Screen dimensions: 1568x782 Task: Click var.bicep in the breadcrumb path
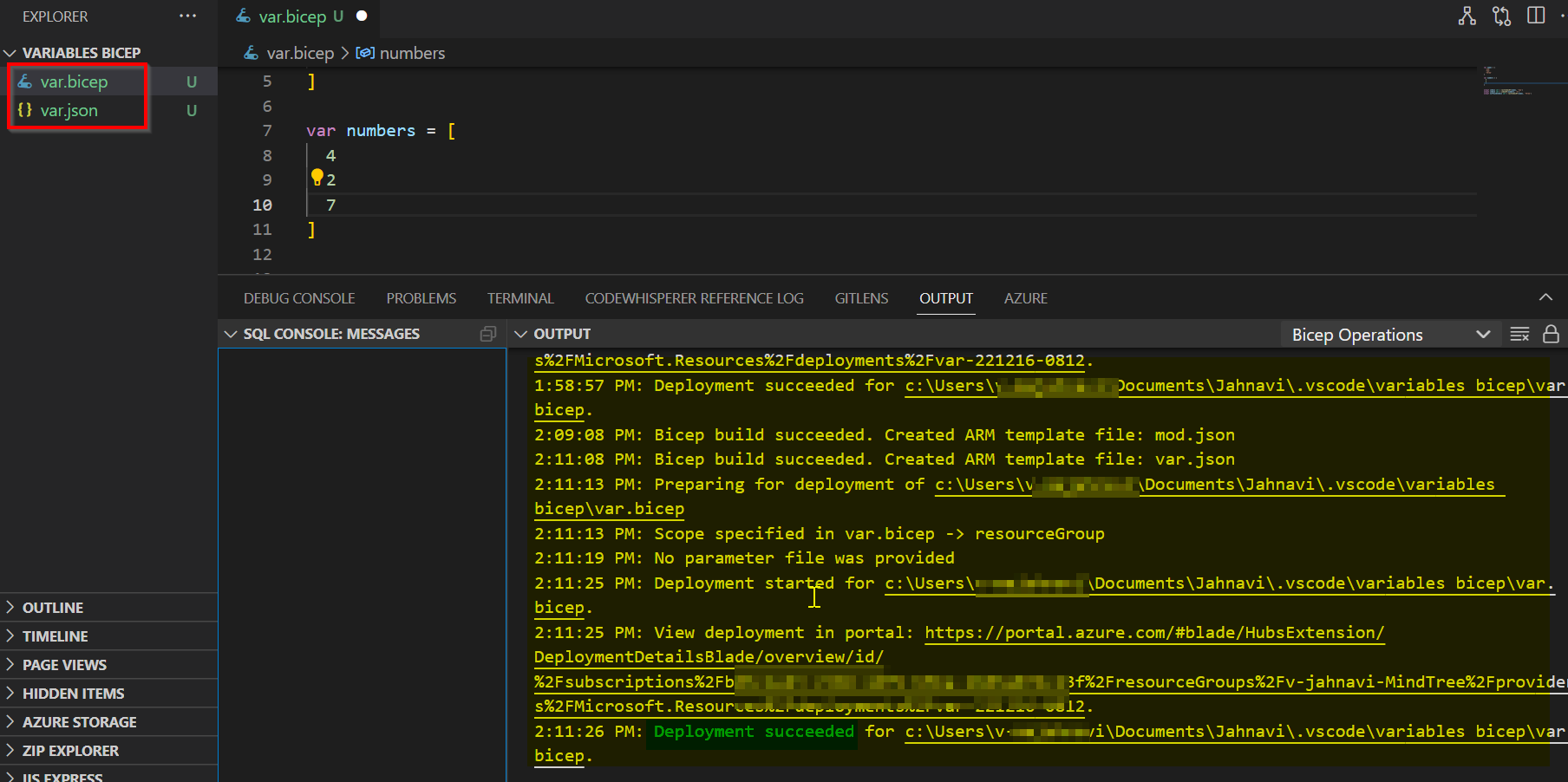[x=300, y=53]
